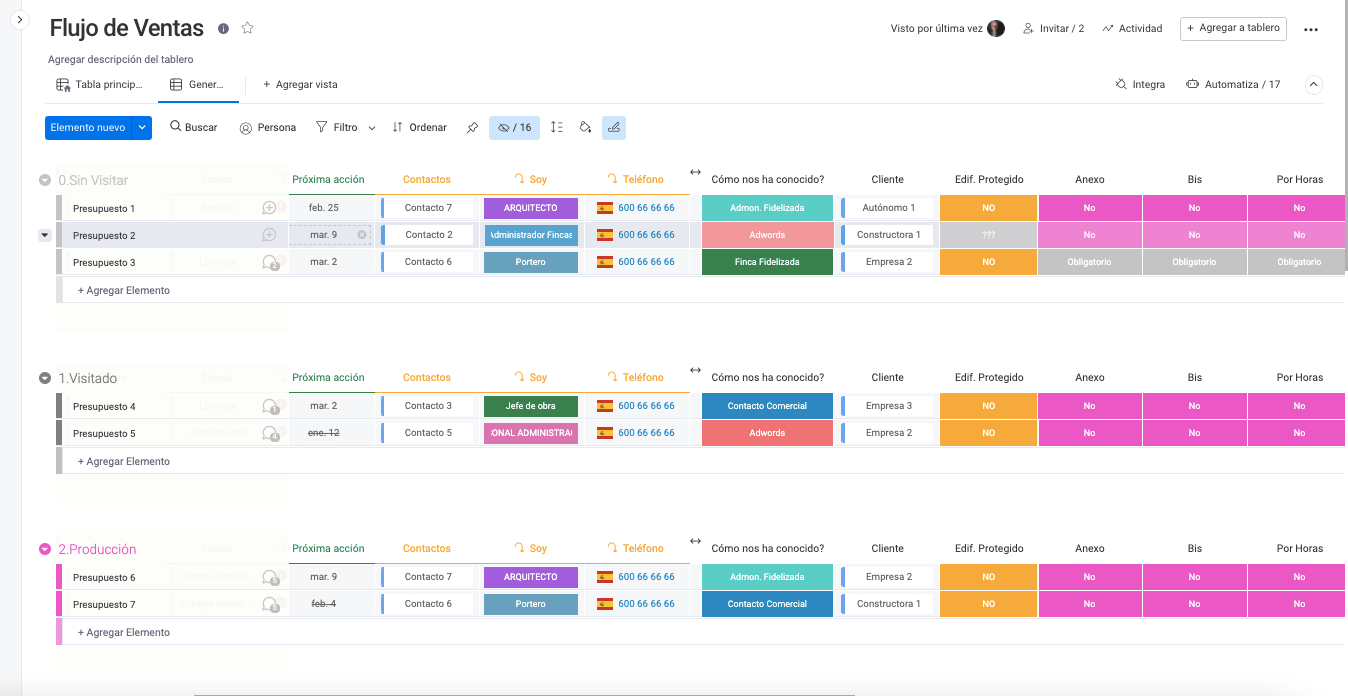Open the Elemento nuevo dropdown arrow
Viewport: 1348px width, 696px height.
142,128
